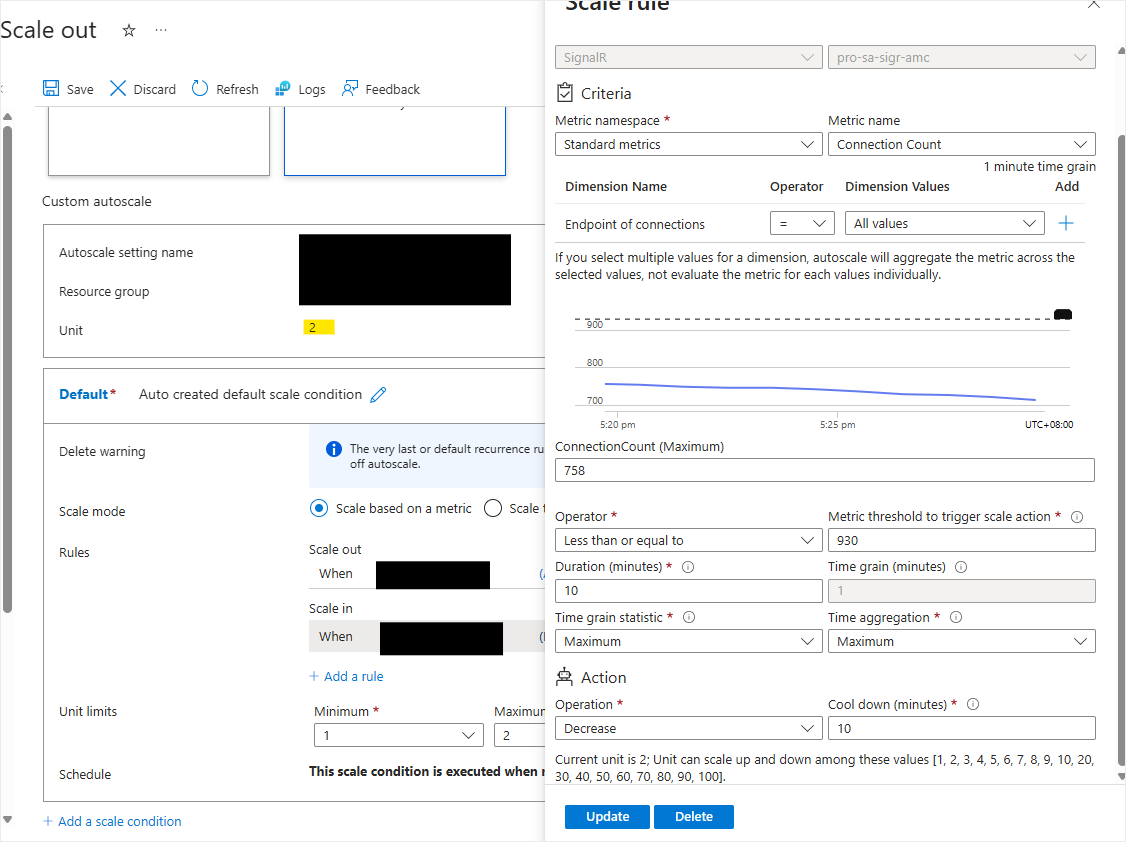Click the Refresh toolbar label

pyautogui.click(x=237, y=89)
